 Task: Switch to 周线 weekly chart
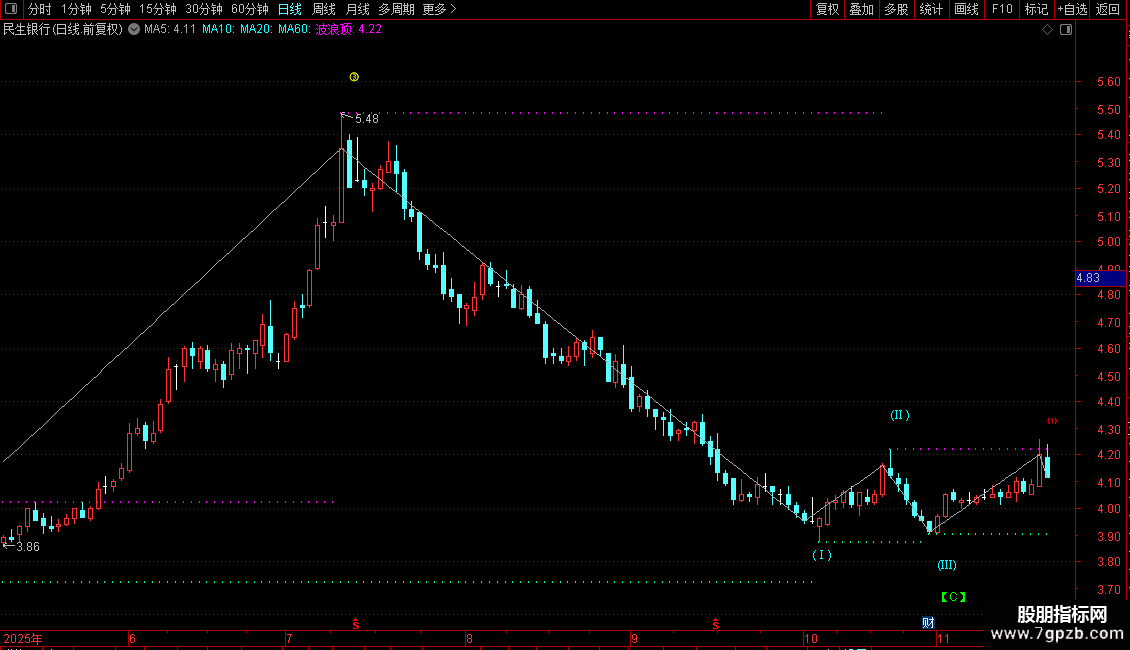pos(324,9)
